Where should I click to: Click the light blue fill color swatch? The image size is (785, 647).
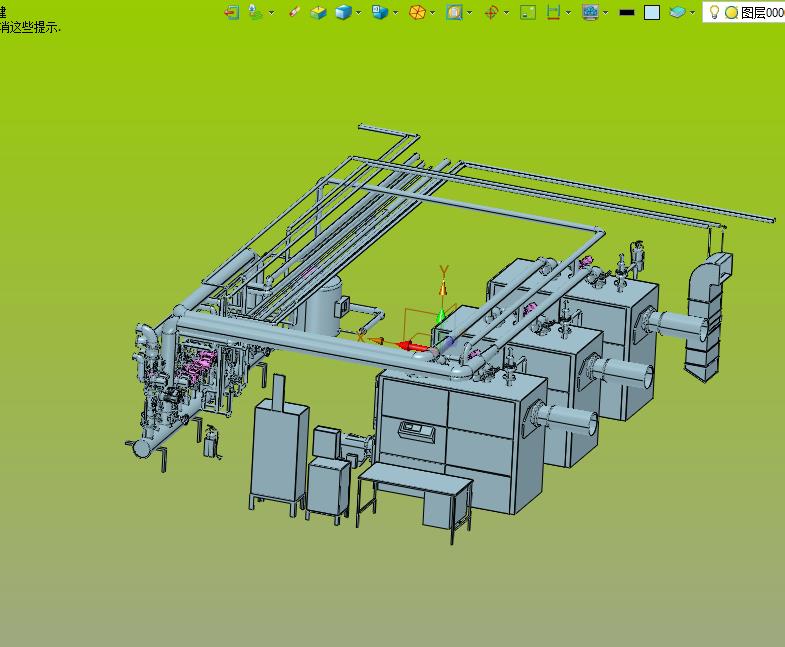pyautogui.click(x=651, y=13)
